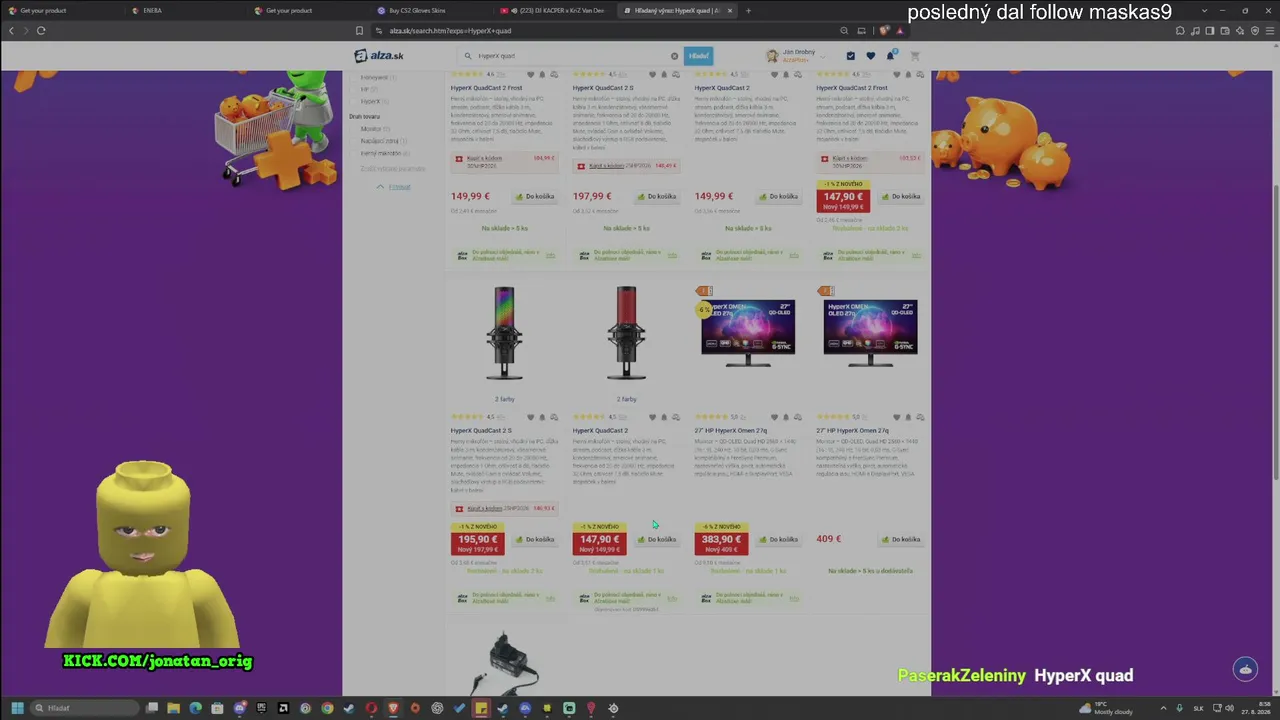Click the Brave Shields icon in address bar
This screenshot has height=720, width=1280.
tap(886, 31)
